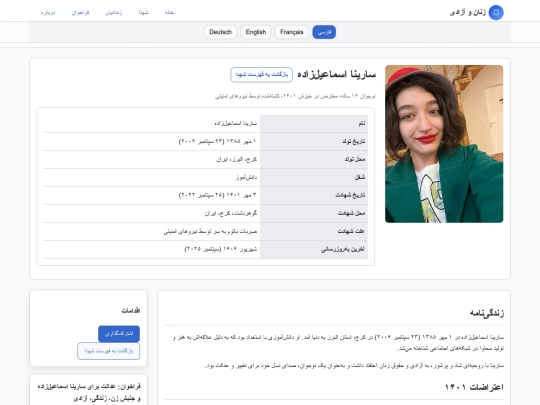This screenshot has height=405, width=540.
Task: Click the علت شهادت label cell
Action: [314, 231]
